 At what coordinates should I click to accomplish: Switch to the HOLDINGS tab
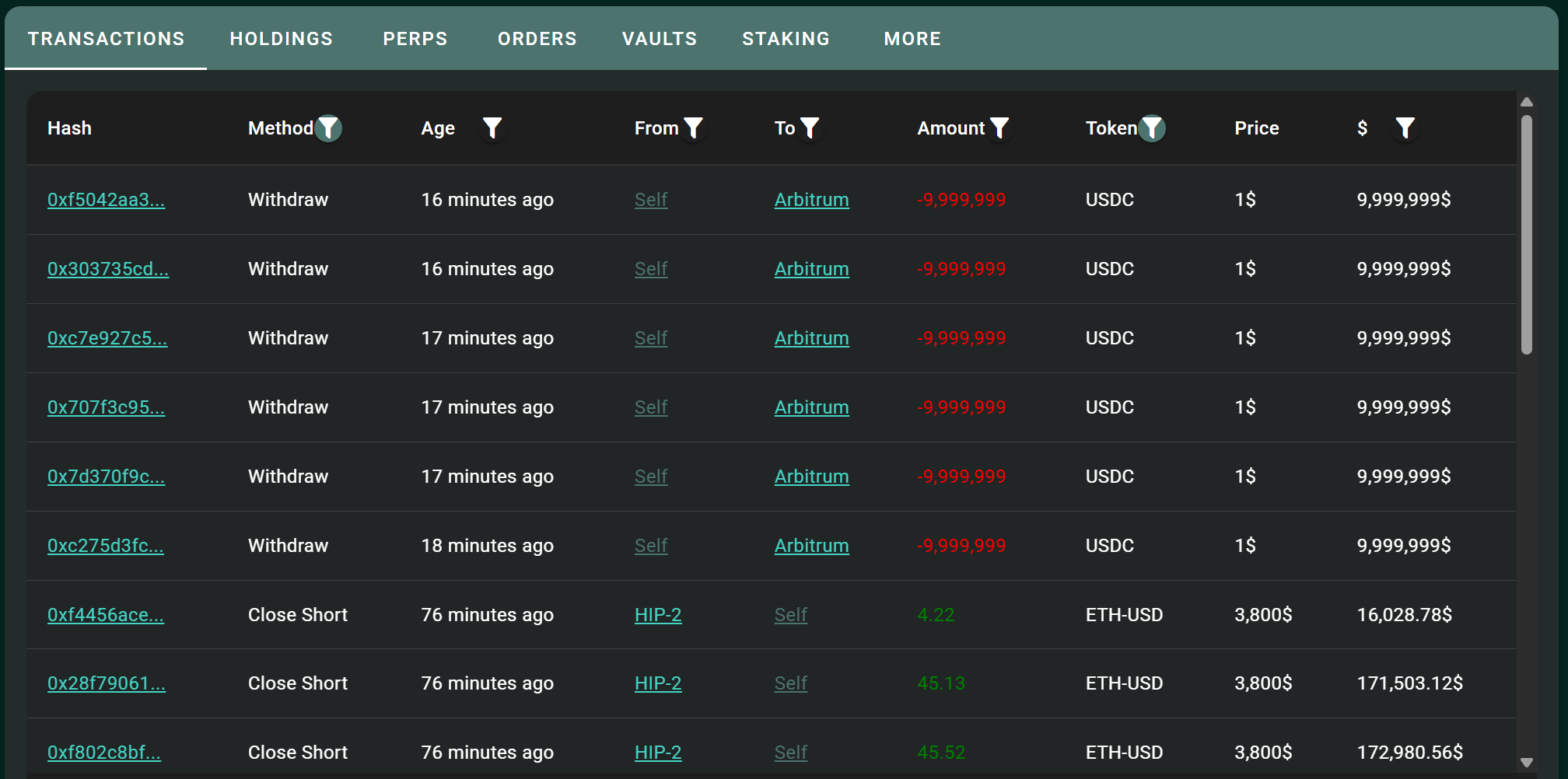pyautogui.click(x=281, y=38)
